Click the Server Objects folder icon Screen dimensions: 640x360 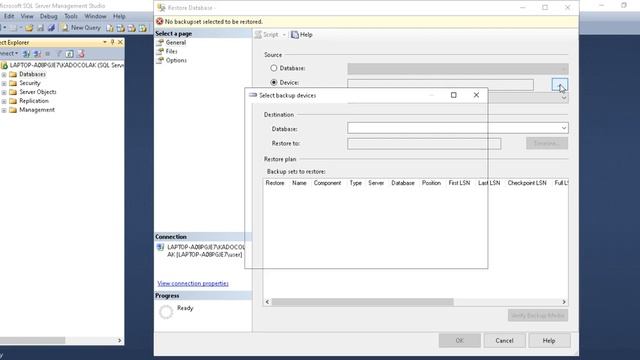(x=13, y=92)
